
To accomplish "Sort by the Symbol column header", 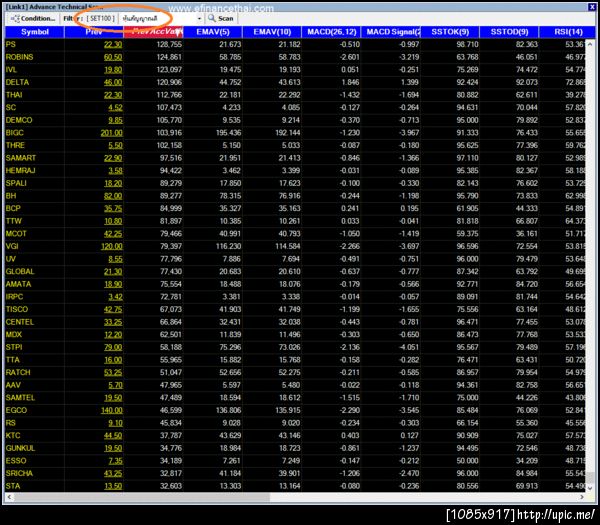I will [34, 32].
